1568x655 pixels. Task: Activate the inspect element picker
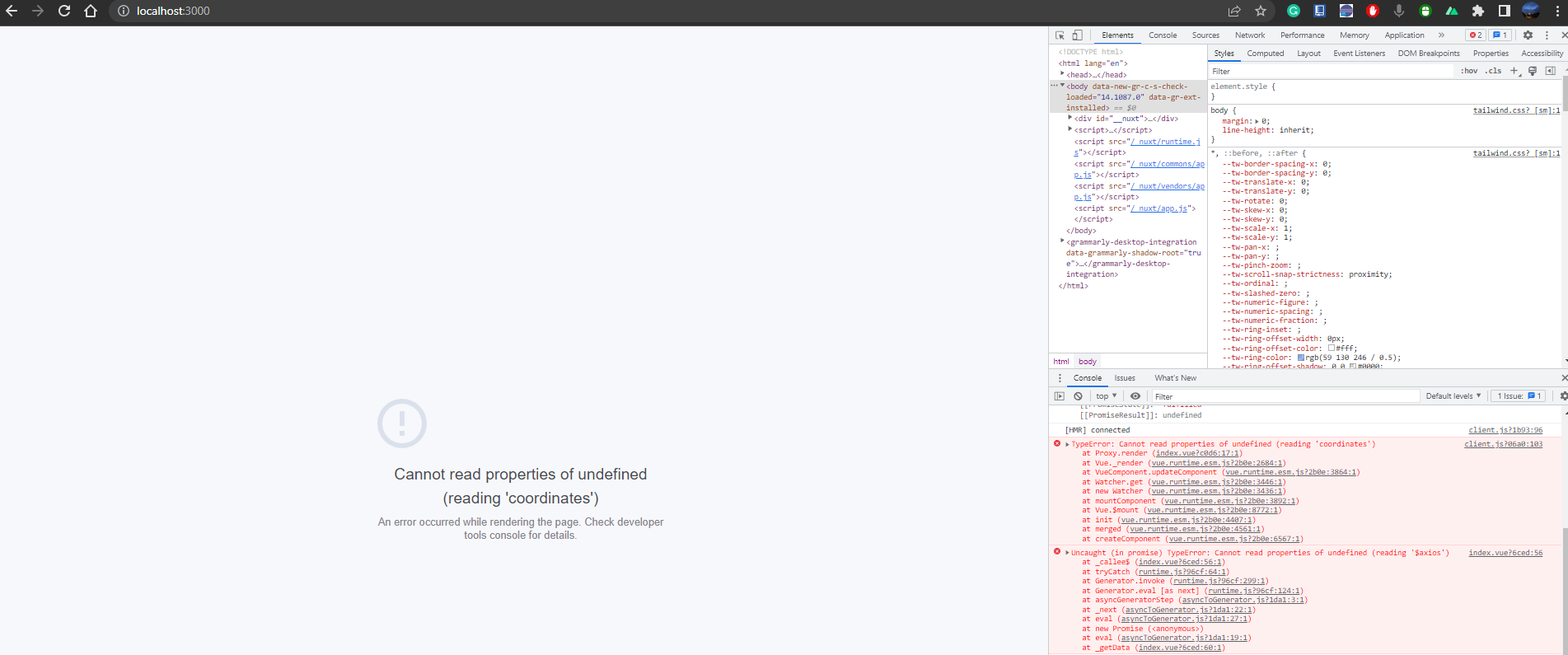(1060, 35)
